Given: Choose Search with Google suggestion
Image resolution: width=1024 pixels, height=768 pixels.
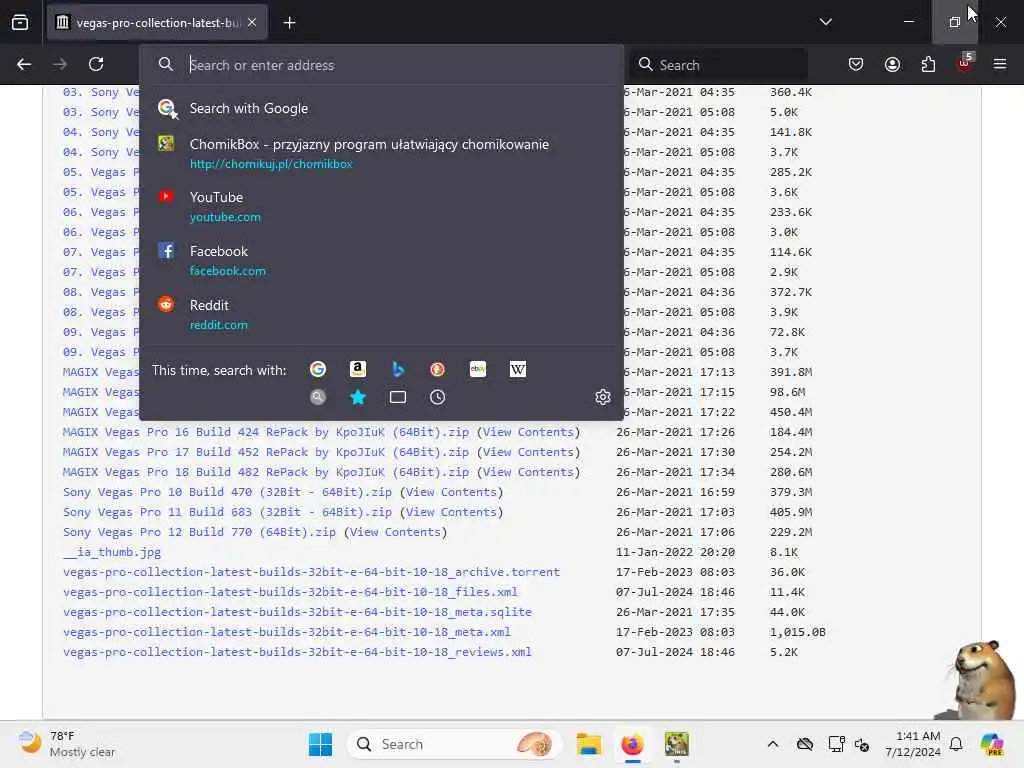Looking at the screenshot, I should [x=381, y=108].
